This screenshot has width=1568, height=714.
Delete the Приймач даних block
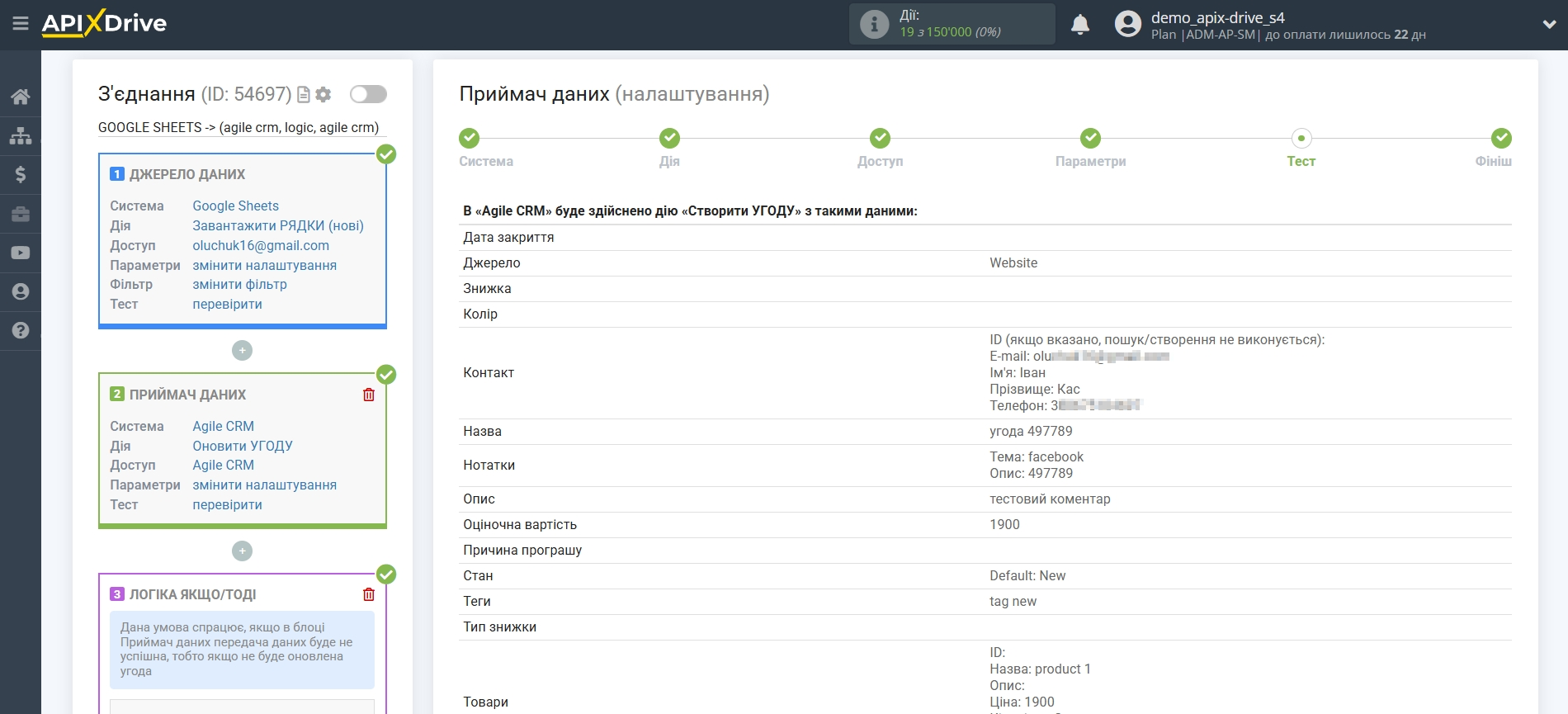coord(369,395)
